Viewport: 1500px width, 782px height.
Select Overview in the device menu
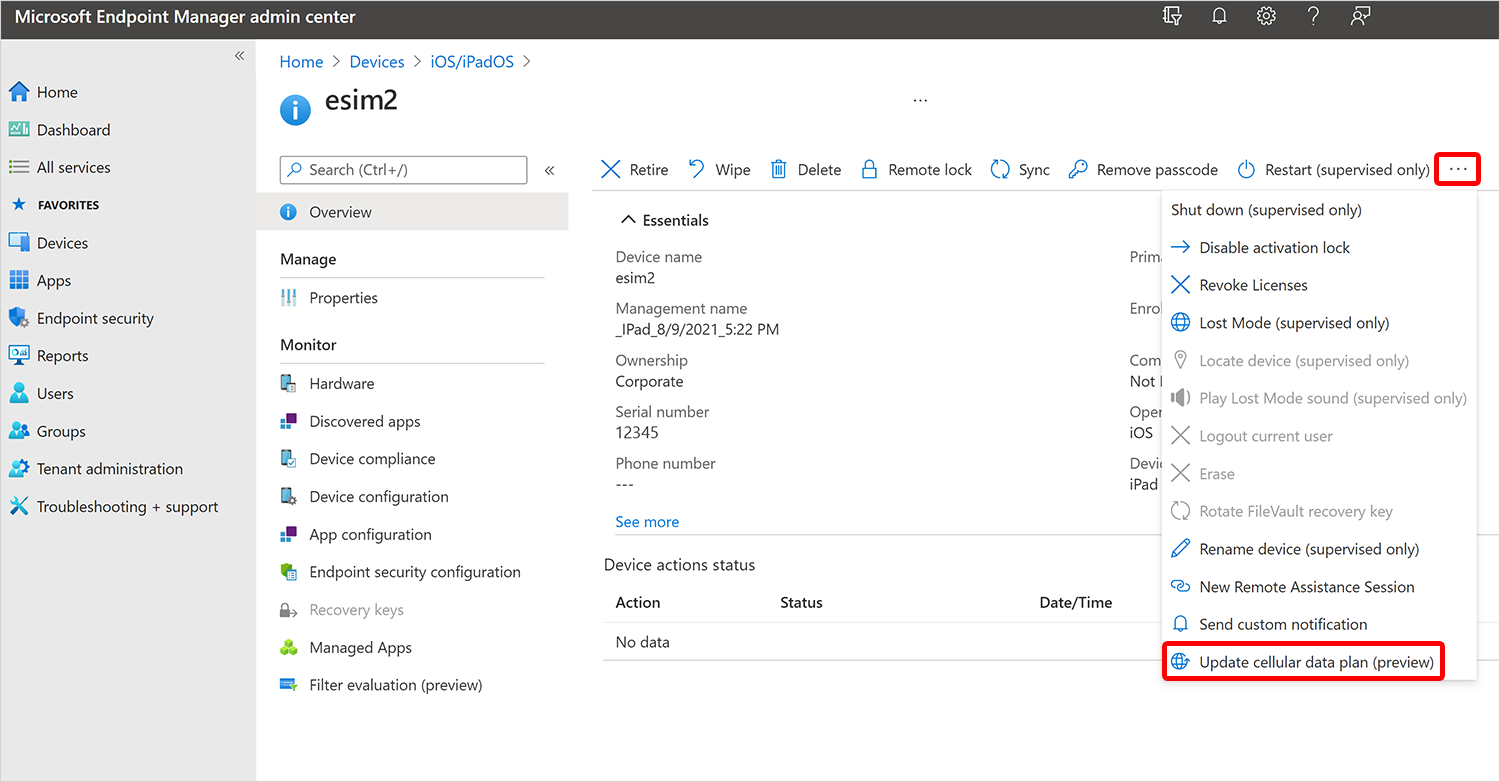[412, 212]
